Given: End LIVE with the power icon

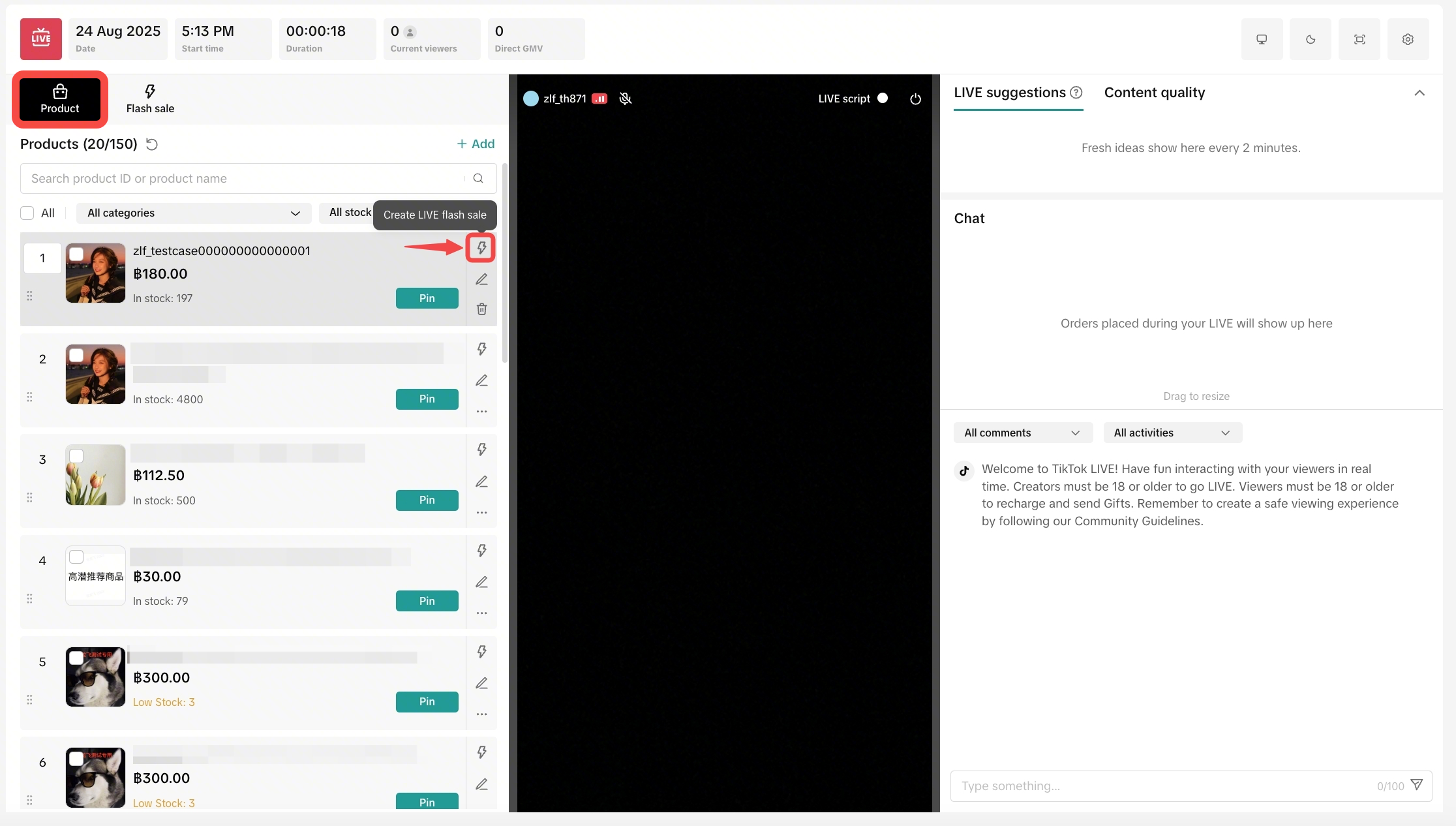Looking at the screenshot, I should point(915,99).
